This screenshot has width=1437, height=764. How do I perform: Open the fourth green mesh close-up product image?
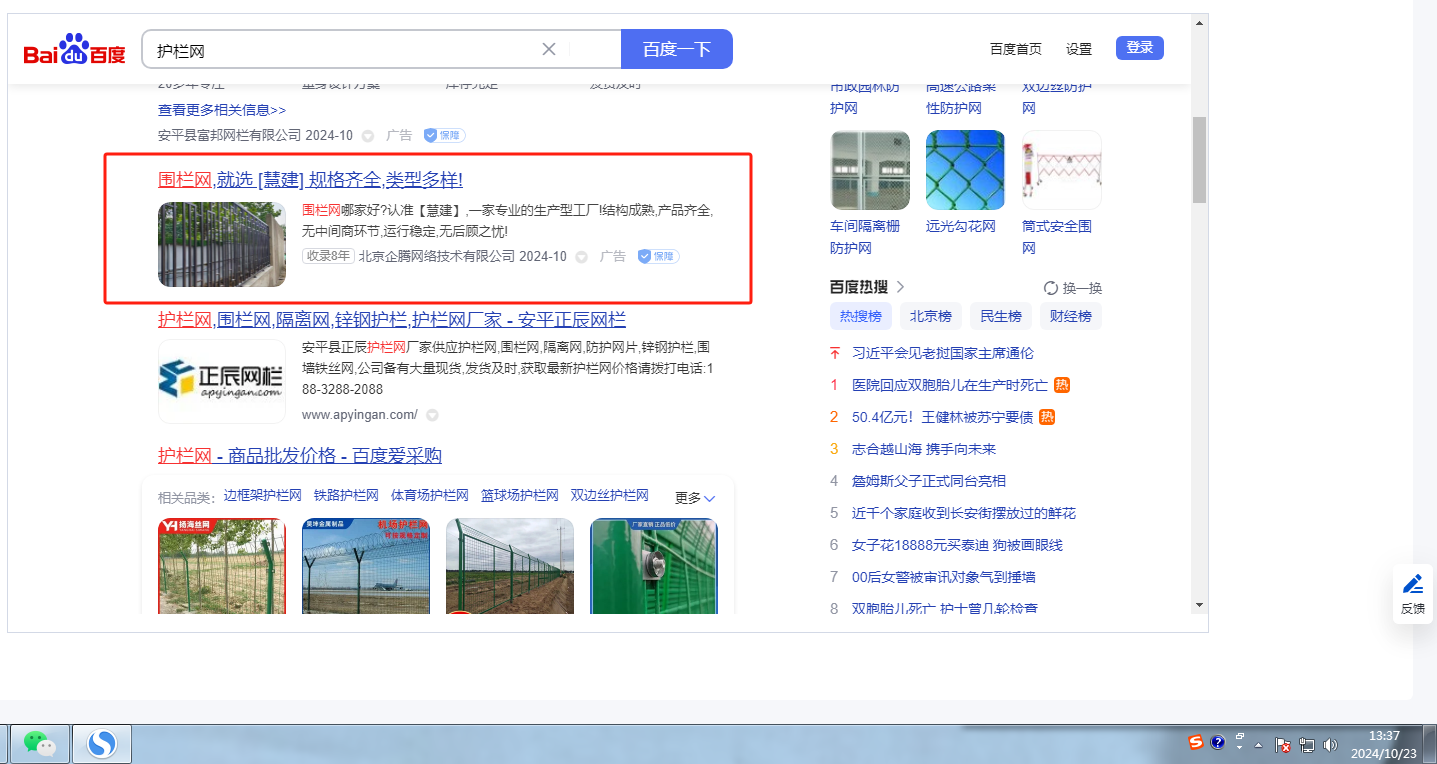point(654,566)
